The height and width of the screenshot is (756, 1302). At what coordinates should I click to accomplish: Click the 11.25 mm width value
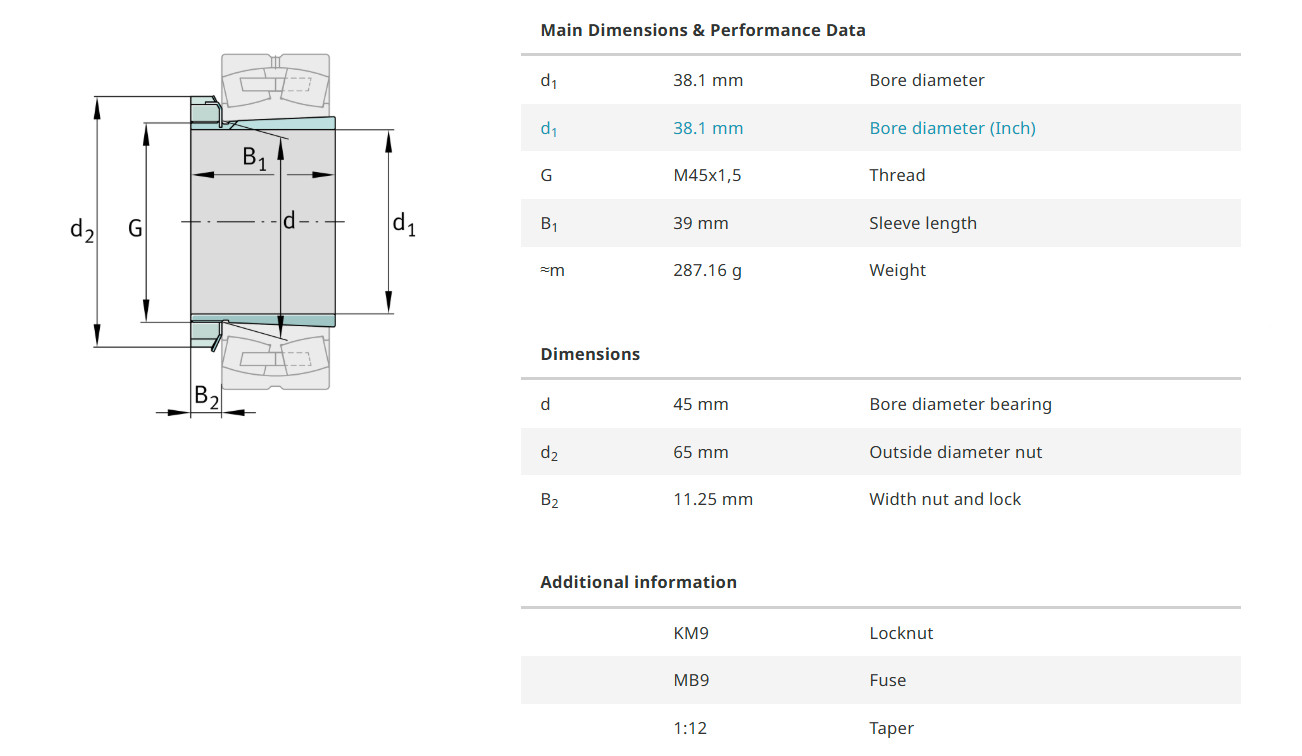point(713,499)
